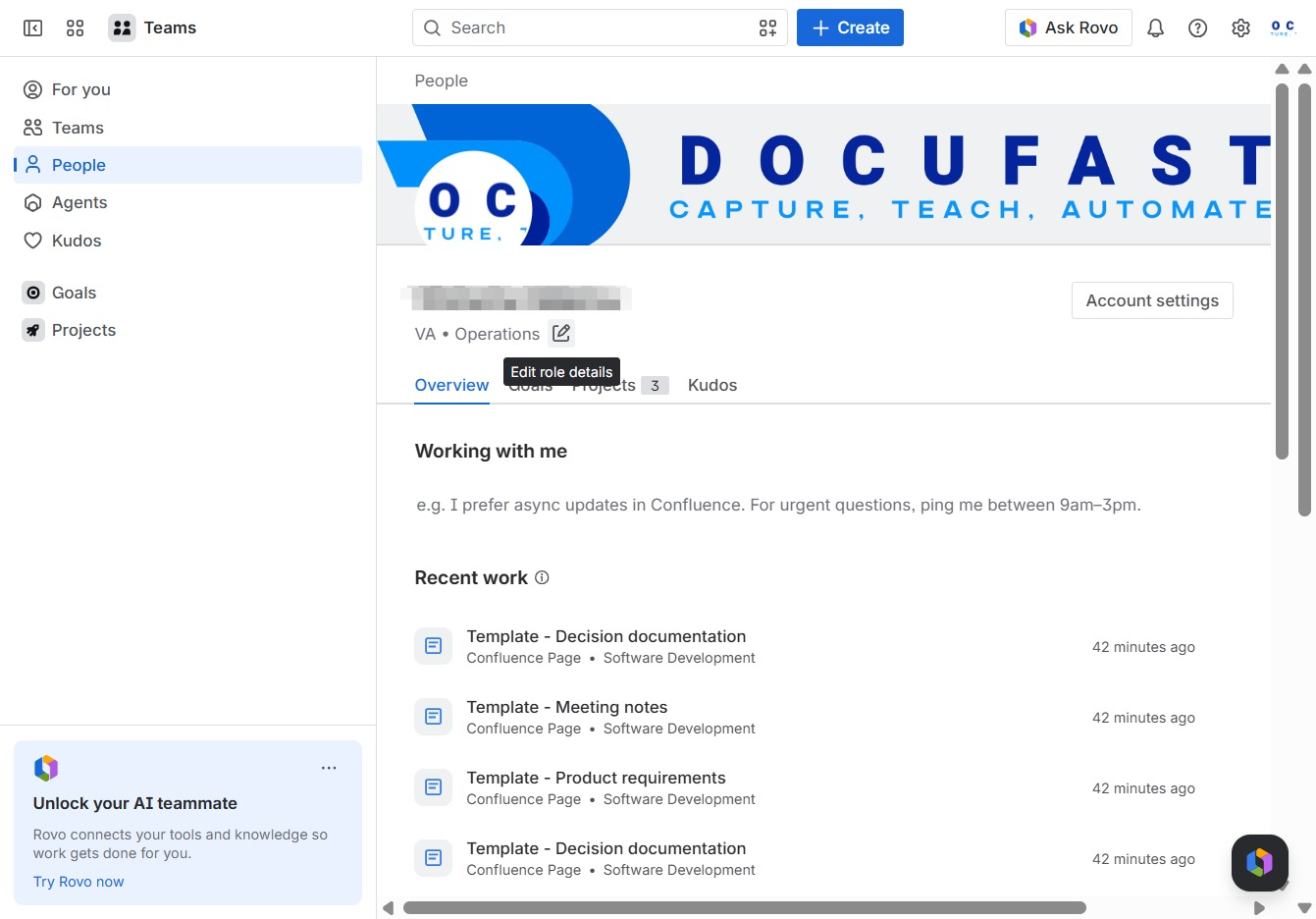The width and height of the screenshot is (1316, 919).
Task: Click the horizontal scrollbar right arrow
Action: (x=1260, y=908)
